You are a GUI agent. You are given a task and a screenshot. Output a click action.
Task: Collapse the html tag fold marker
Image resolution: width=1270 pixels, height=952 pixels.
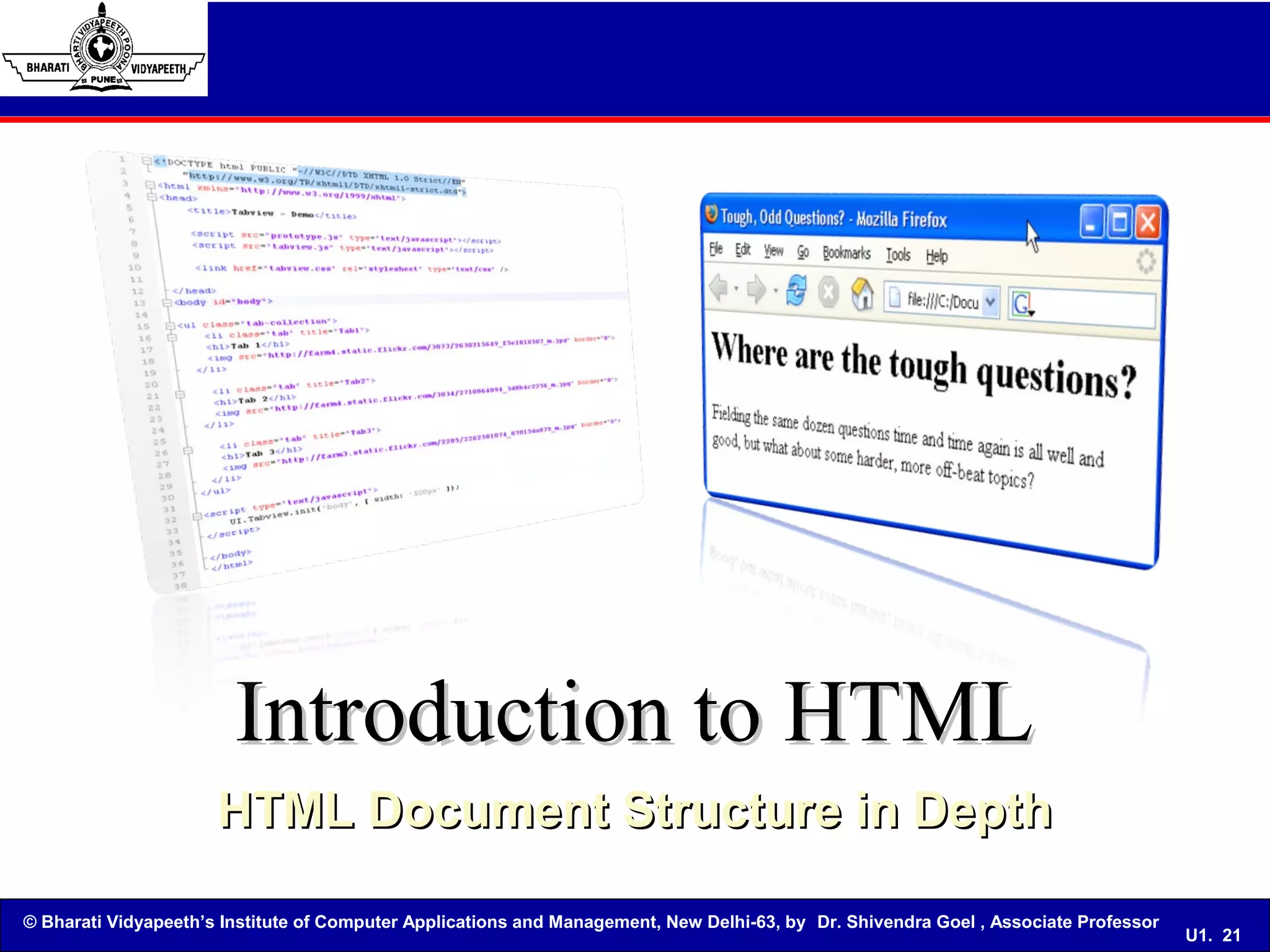[150, 185]
